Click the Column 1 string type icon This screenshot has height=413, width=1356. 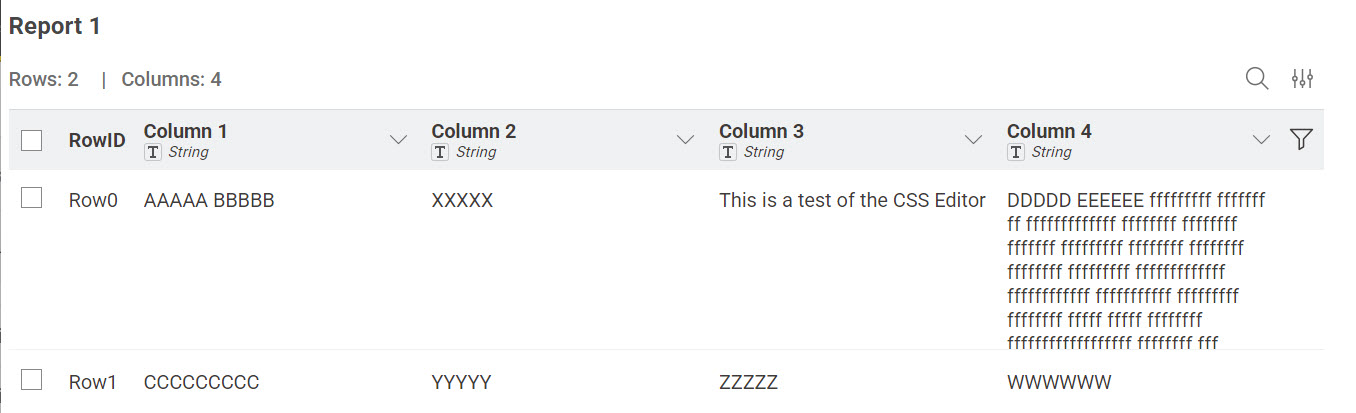[153, 152]
